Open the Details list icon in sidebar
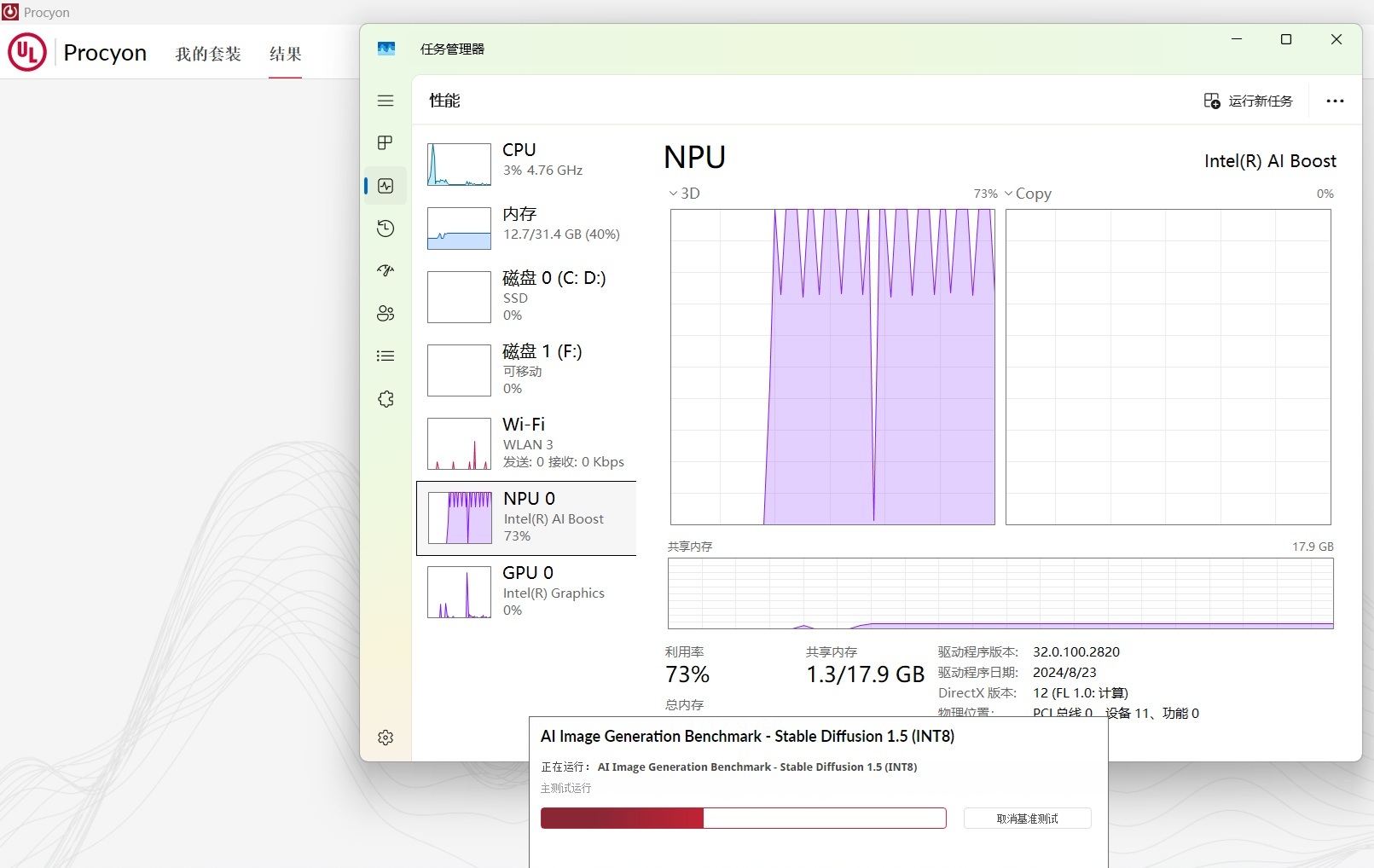The image size is (1374, 868). pyautogui.click(x=386, y=356)
